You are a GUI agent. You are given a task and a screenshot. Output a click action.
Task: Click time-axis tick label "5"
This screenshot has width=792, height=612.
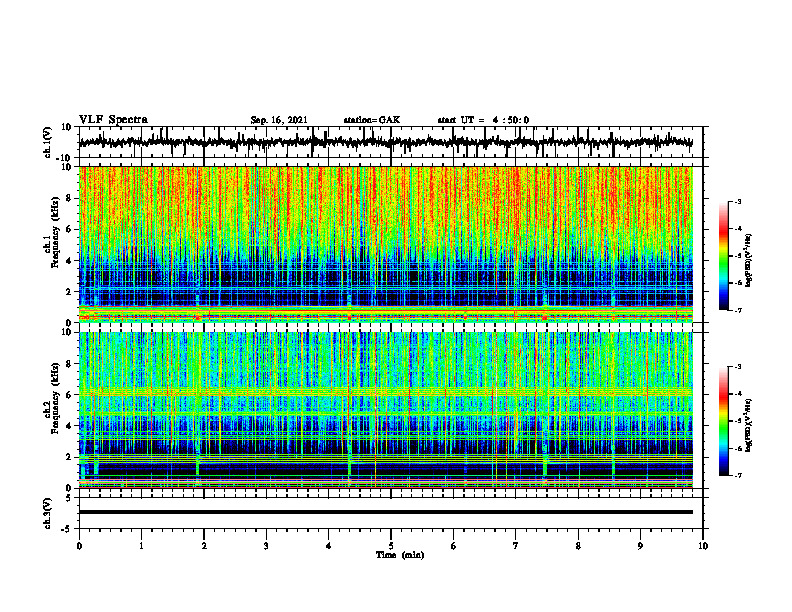391,546
